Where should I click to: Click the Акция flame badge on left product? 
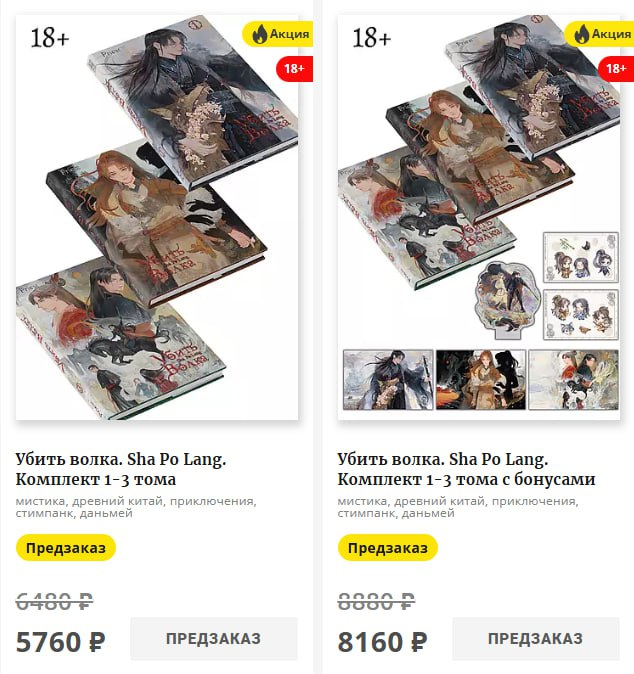click(x=278, y=34)
